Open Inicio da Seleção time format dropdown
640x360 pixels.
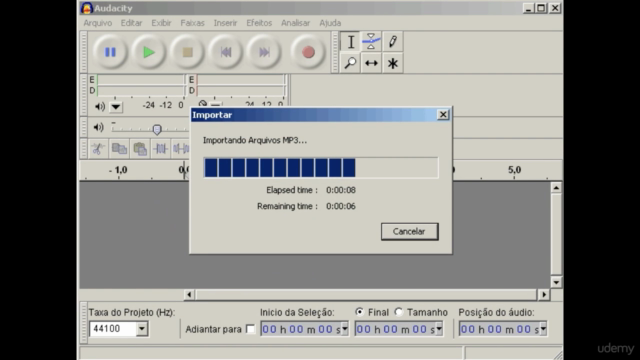pos(345,329)
